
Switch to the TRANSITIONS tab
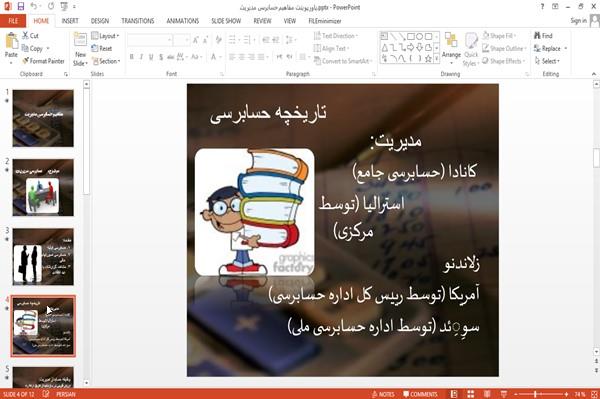[138, 21]
